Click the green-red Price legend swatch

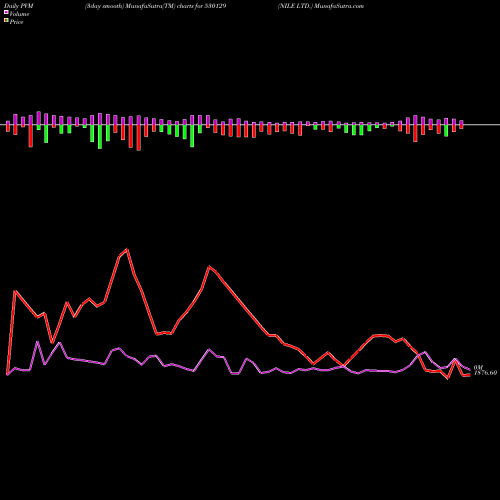(6, 20)
